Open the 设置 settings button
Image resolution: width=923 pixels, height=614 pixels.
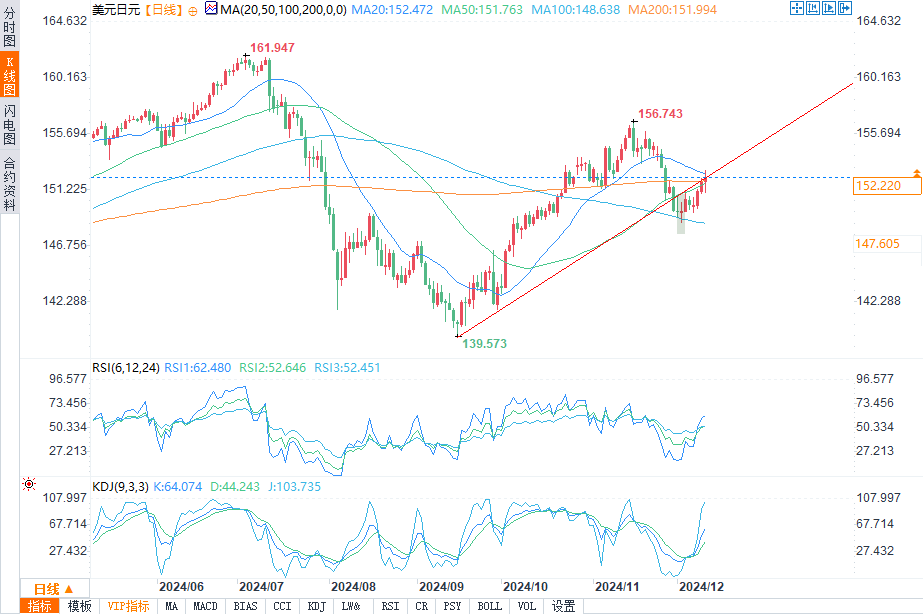563,606
